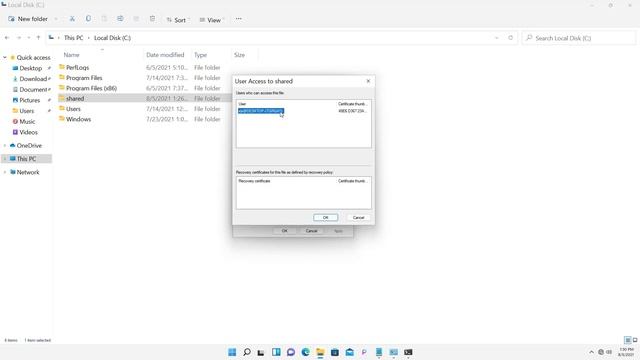Click the Forward navigation arrow

(18, 38)
